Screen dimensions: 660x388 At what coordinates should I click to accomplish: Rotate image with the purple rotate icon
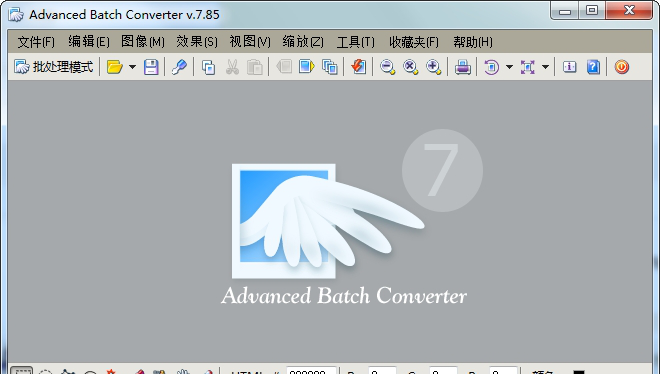(491, 67)
